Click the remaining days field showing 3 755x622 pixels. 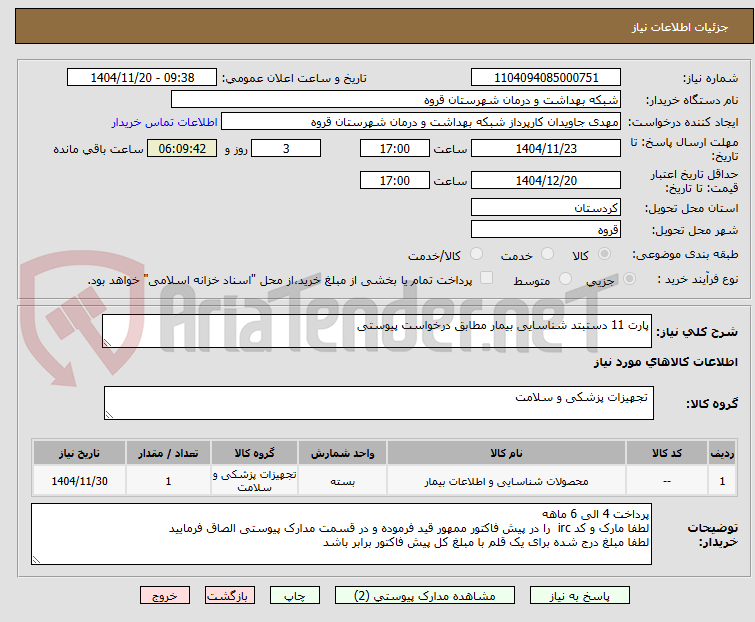[286, 148]
